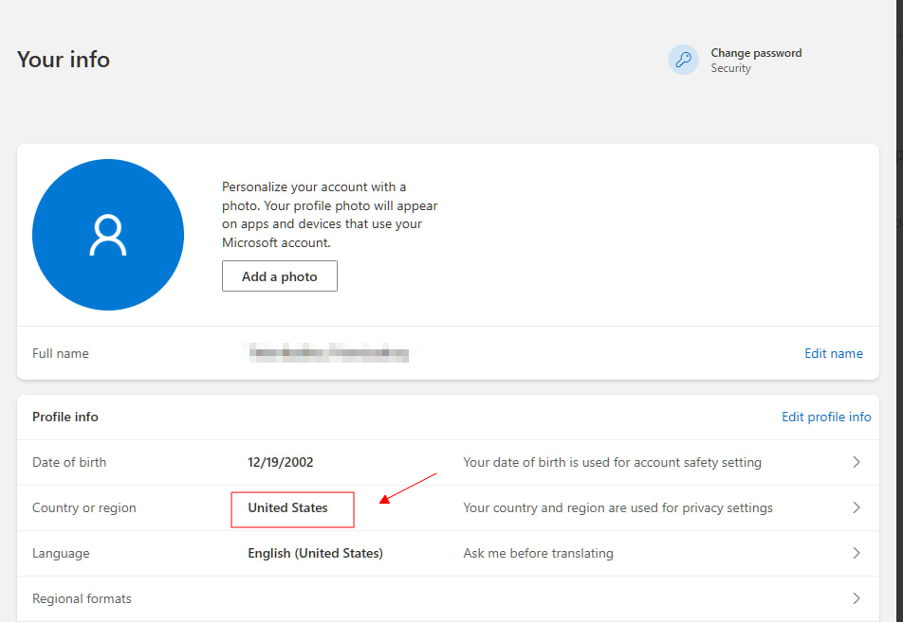Expand the Regional formats chevron
The image size is (904, 622).
856,599
